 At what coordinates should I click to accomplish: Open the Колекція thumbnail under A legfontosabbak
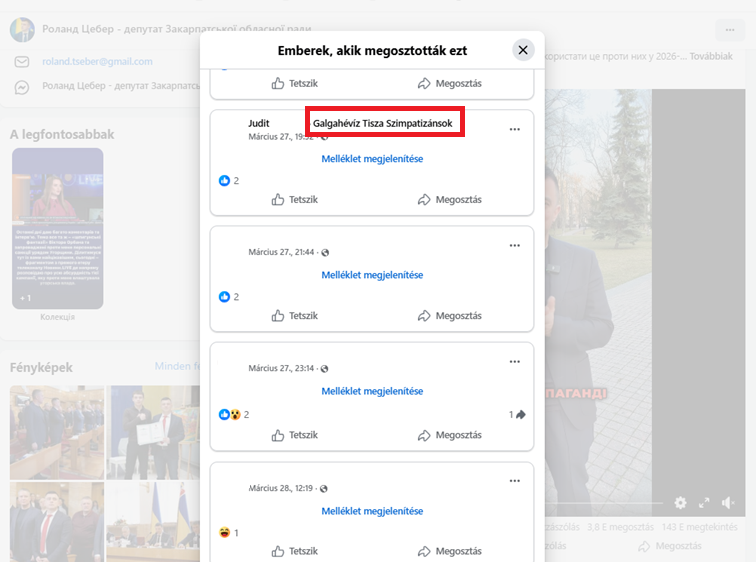57,228
